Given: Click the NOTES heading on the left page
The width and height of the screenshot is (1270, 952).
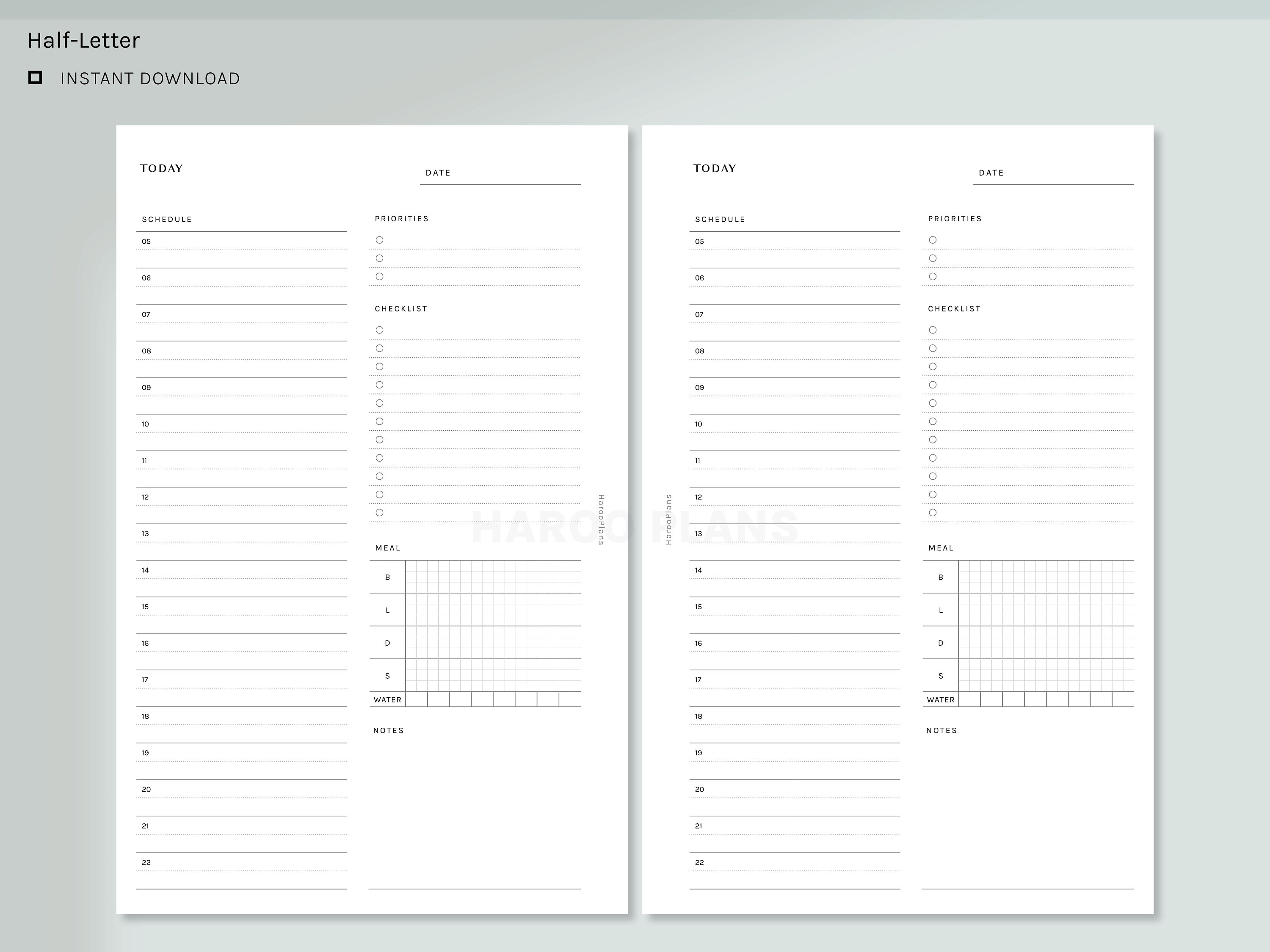Looking at the screenshot, I should [x=389, y=730].
